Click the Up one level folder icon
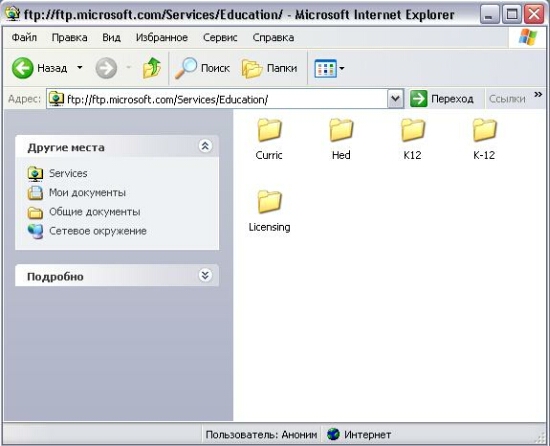The width and height of the screenshot is (550, 446). [152, 68]
